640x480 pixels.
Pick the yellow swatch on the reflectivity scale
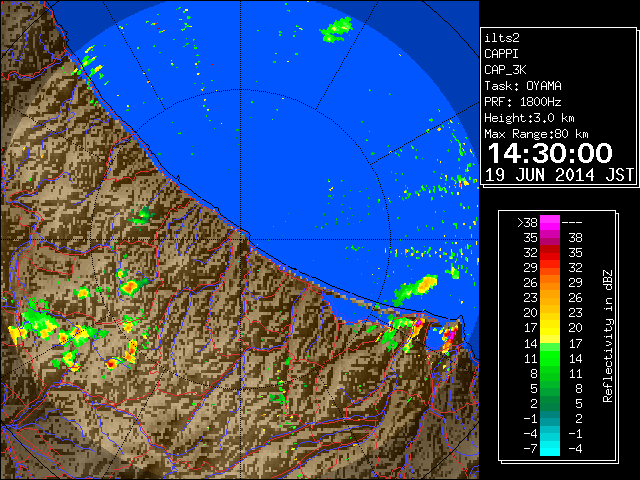pyautogui.click(x=550, y=328)
